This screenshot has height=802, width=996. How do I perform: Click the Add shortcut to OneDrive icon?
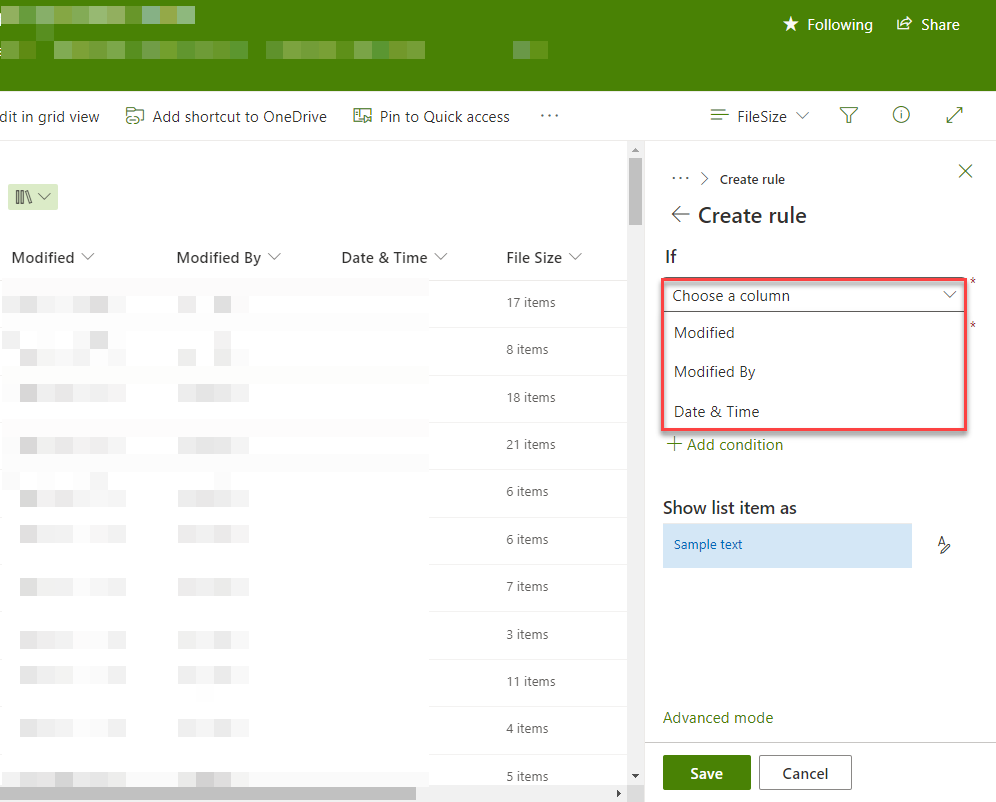coord(135,116)
